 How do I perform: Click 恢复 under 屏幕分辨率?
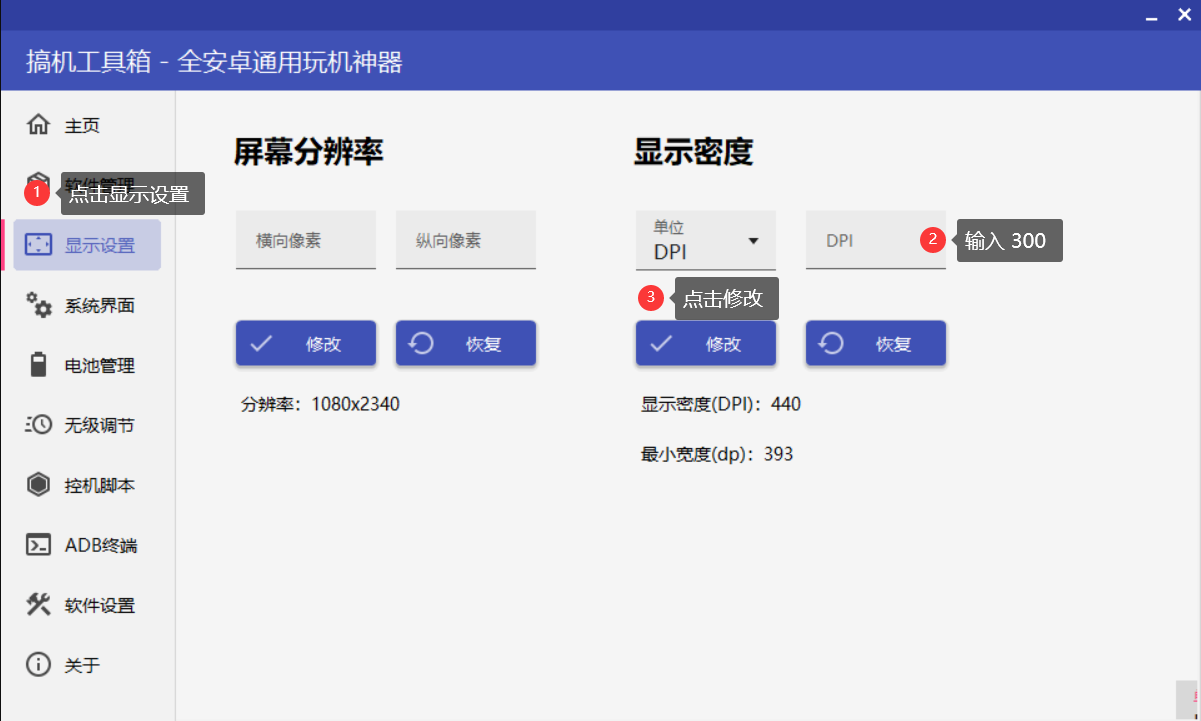[466, 343]
